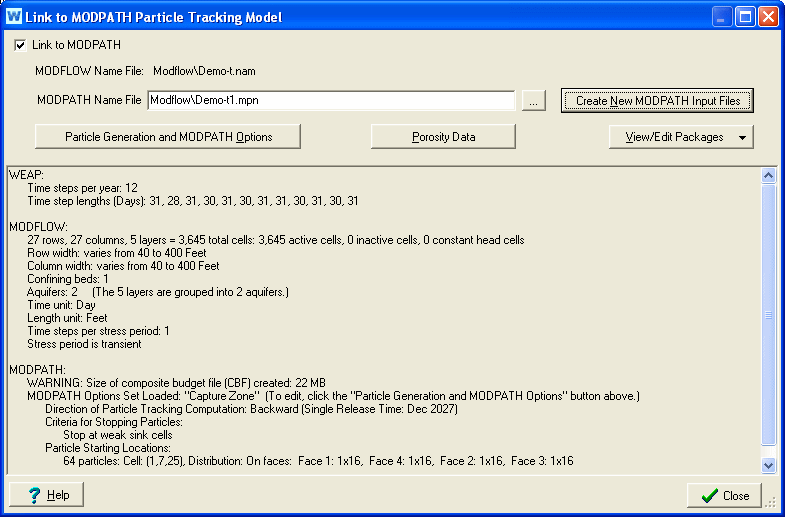The width and height of the screenshot is (785, 517).
Task: Browse for MODPATH name file with ellipsis button
Action: (x=534, y=101)
